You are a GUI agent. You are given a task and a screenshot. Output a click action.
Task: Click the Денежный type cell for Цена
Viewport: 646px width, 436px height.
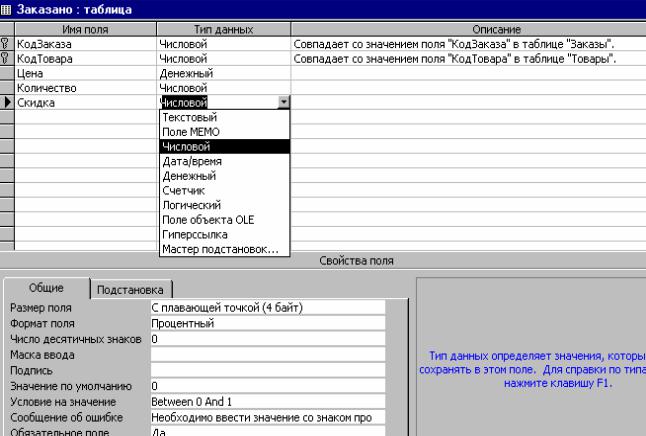pyautogui.click(x=224, y=73)
